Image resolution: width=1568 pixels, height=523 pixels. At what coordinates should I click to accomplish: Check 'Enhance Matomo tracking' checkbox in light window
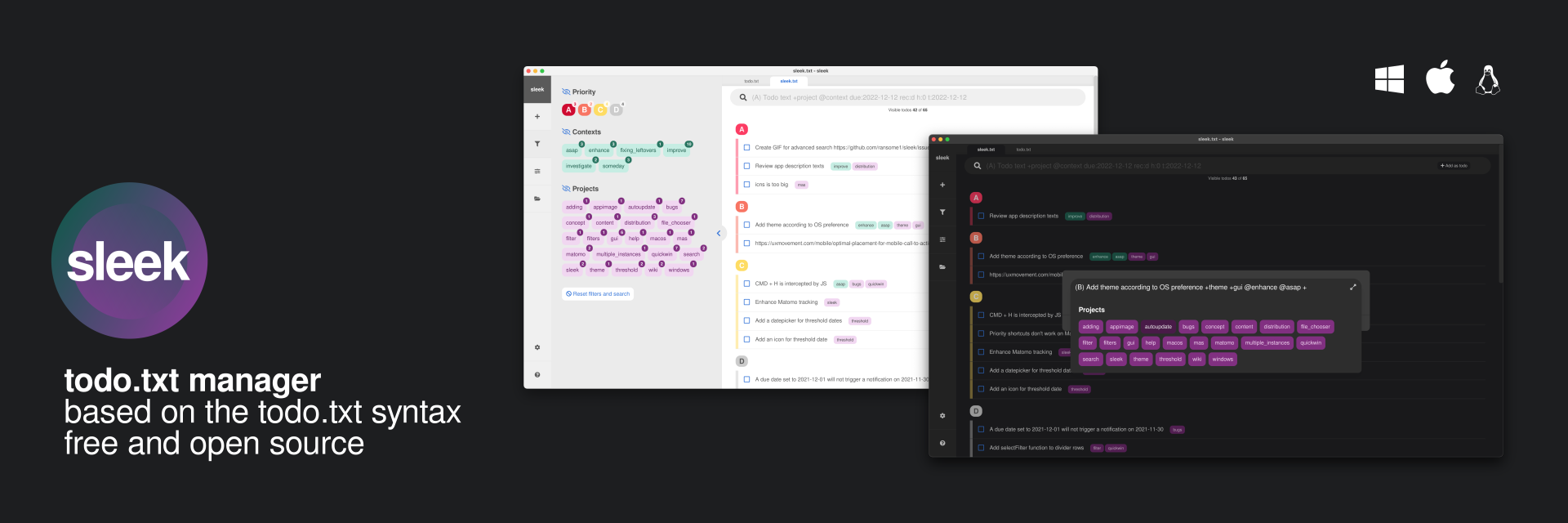746,302
